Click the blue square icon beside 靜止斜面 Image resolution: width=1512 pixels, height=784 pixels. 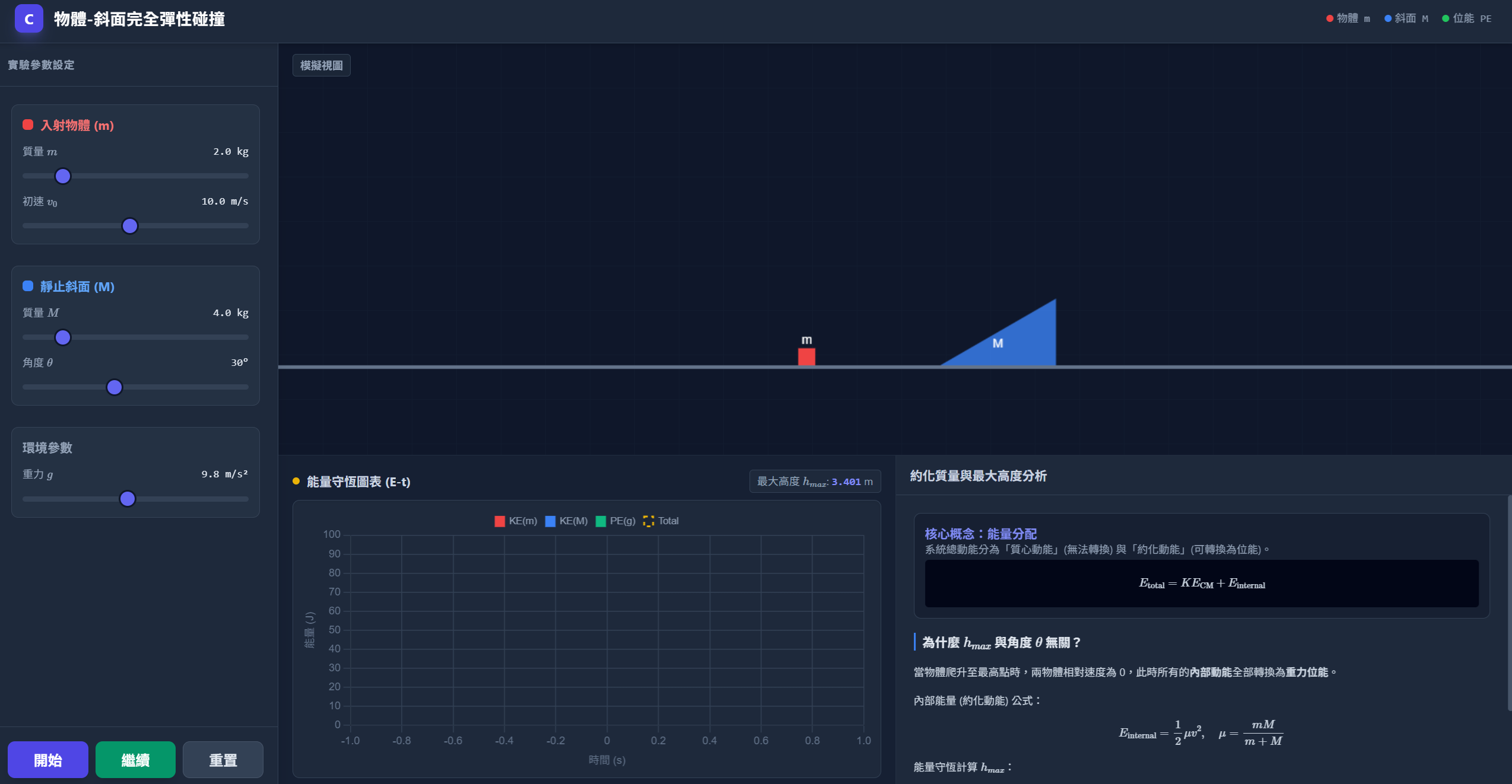pos(28,286)
